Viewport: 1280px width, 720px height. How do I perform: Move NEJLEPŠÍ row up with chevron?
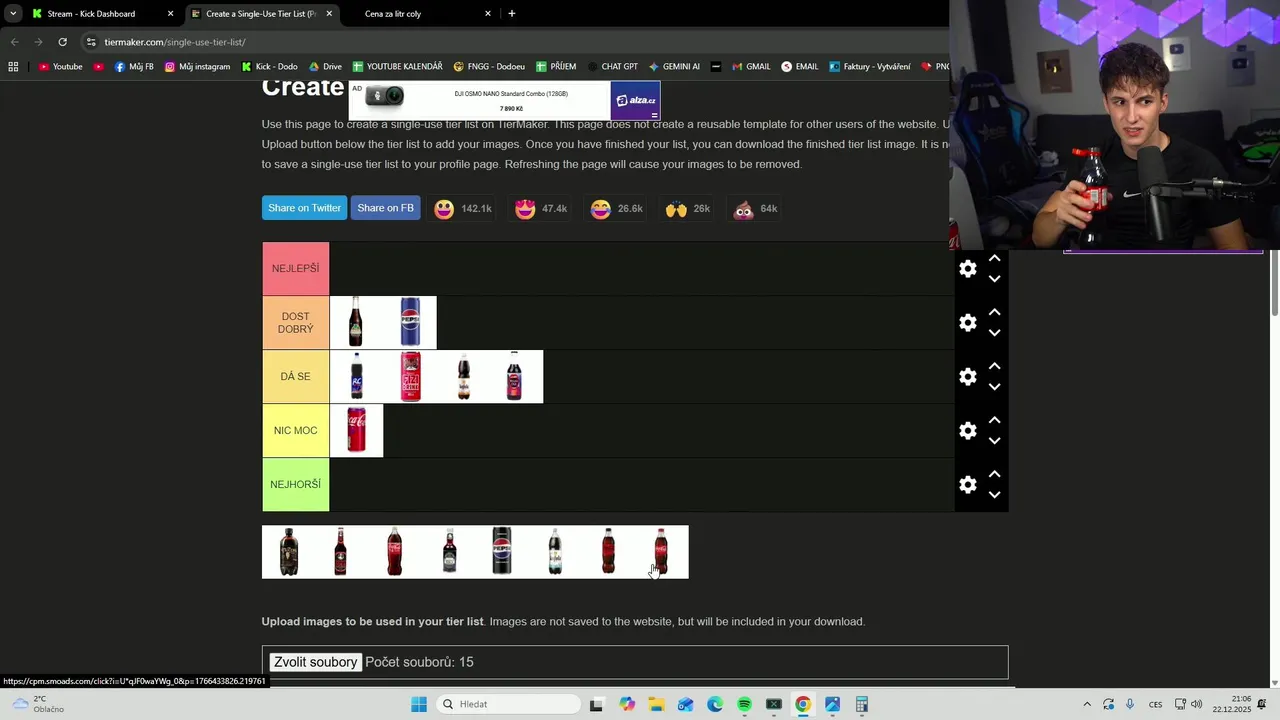click(994, 258)
